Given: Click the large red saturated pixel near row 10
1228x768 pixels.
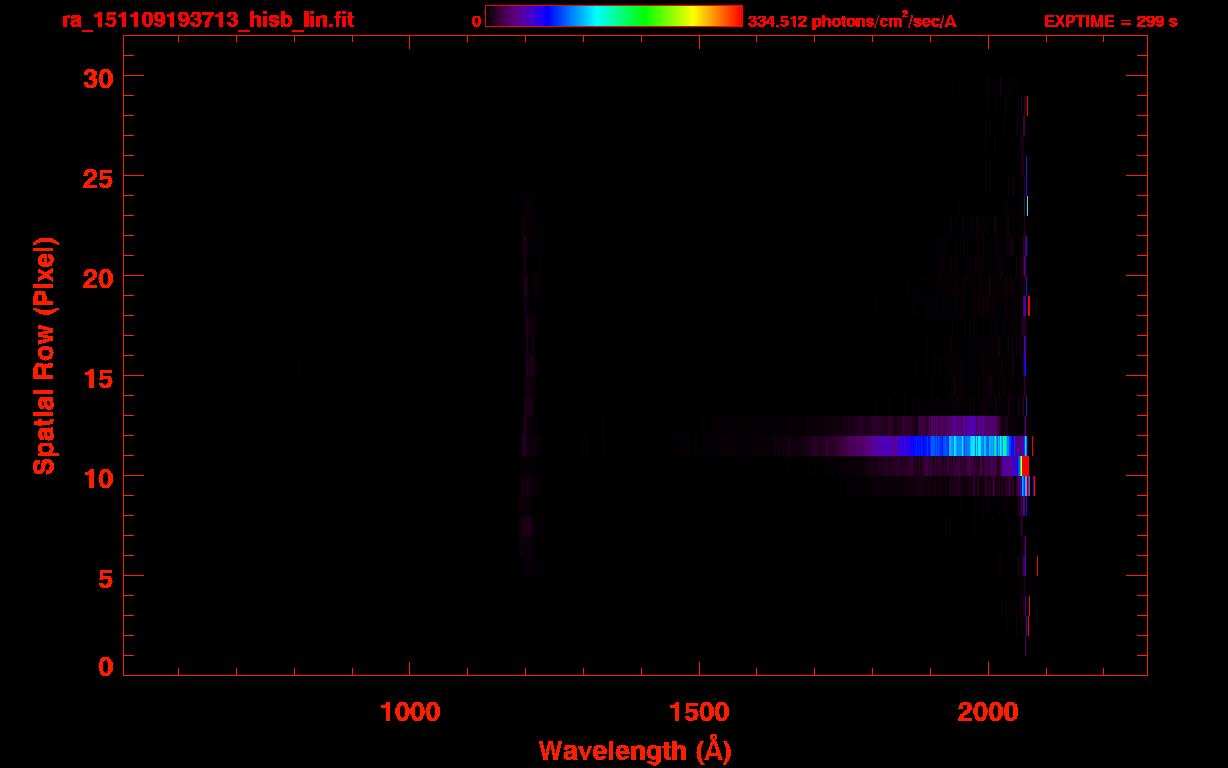Looking at the screenshot, I should [x=1024, y=466].
